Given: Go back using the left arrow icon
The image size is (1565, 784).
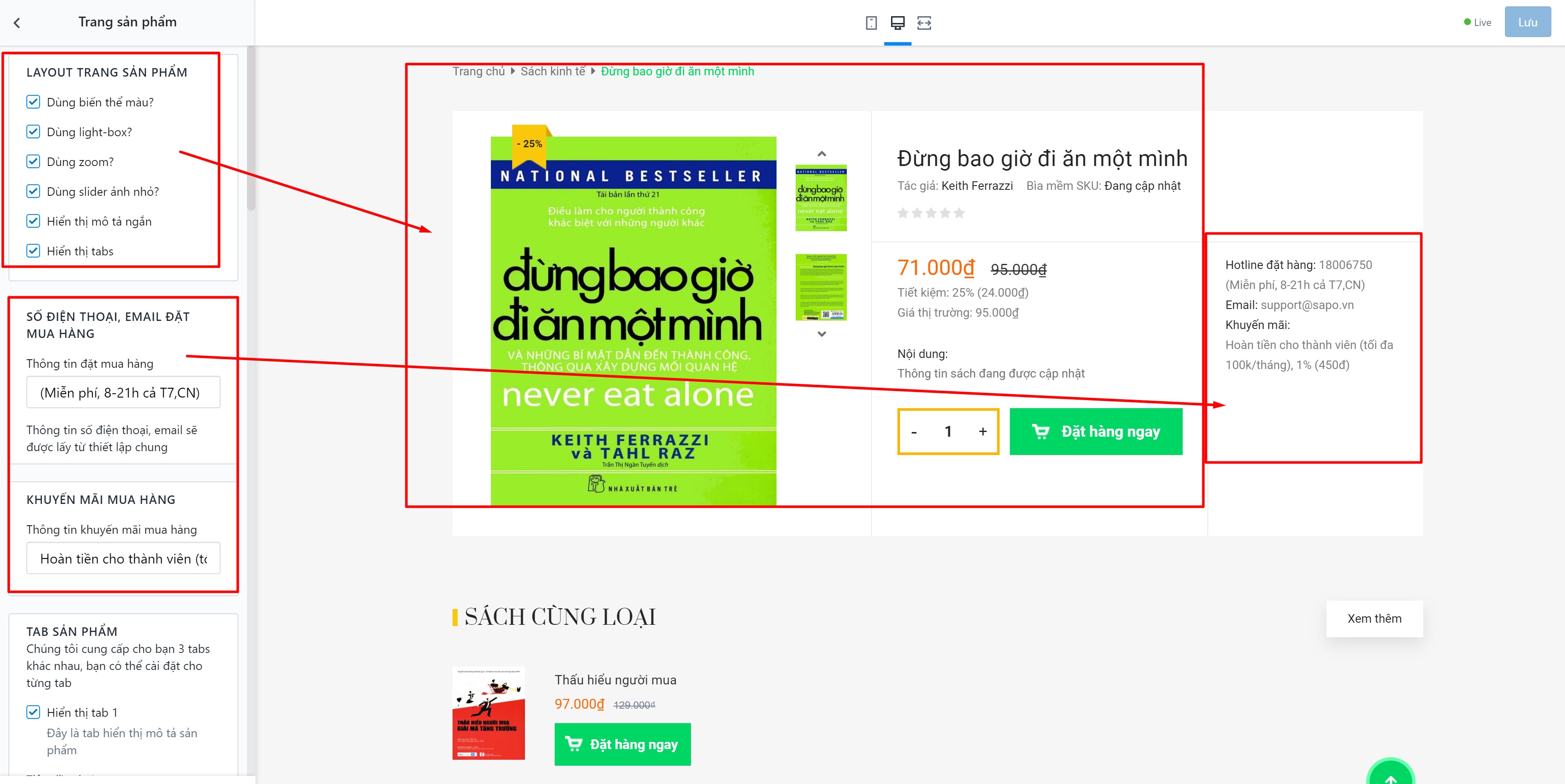Looking at the screenshot, I should coord(17,23).
